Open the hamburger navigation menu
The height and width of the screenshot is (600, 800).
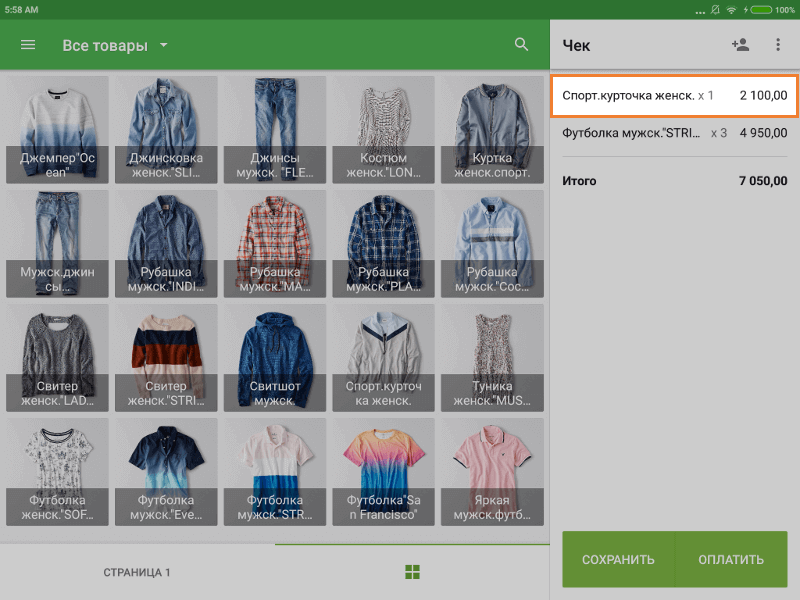tap(28, 45)
